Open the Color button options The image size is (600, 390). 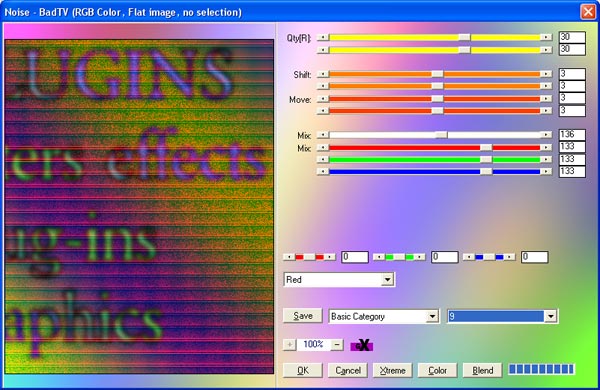pos(437,370)
